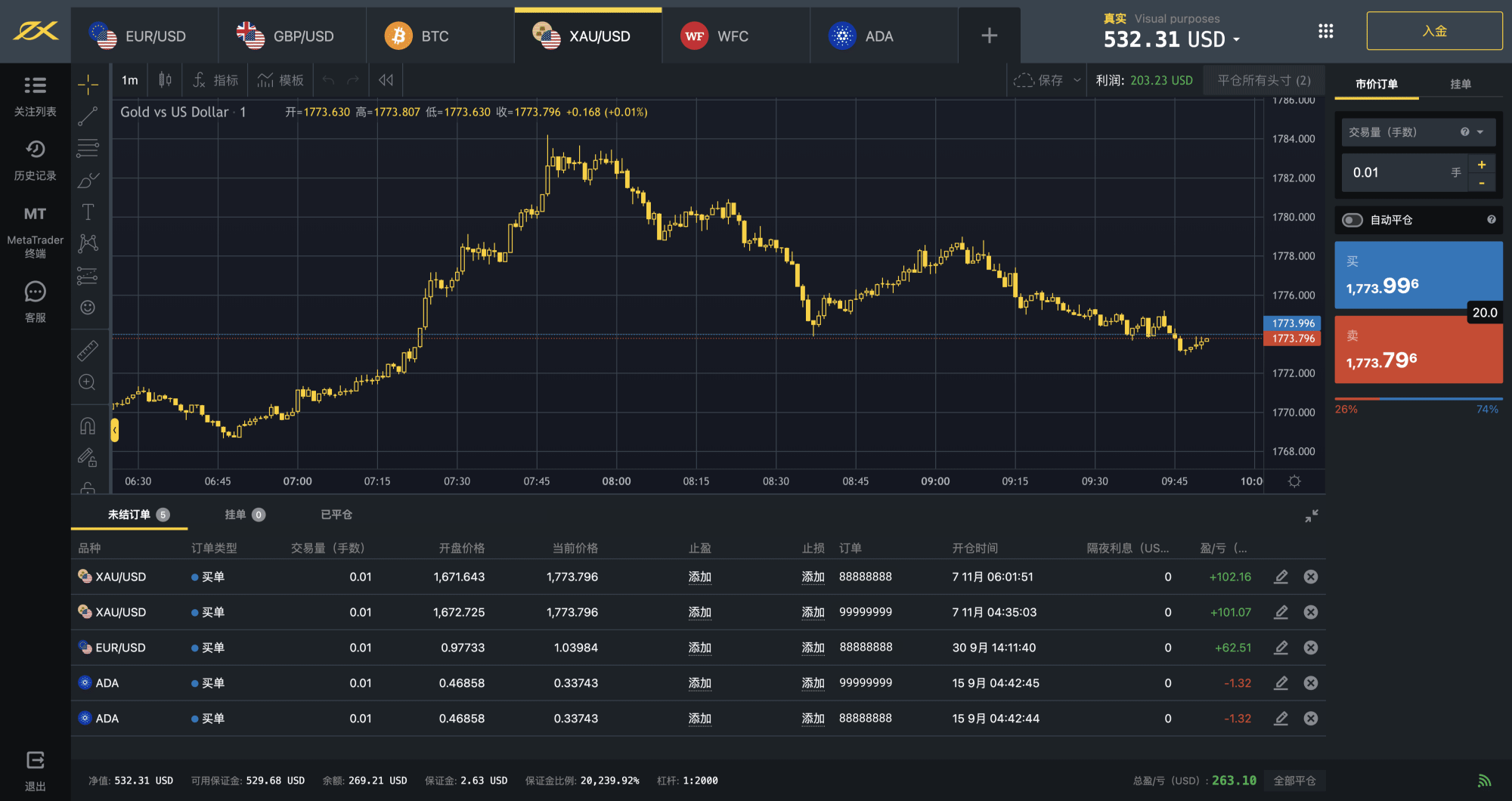Open the 1m timeframe selector
Viewport: 1512px width, 801px height.
click(x=130, y=80)
